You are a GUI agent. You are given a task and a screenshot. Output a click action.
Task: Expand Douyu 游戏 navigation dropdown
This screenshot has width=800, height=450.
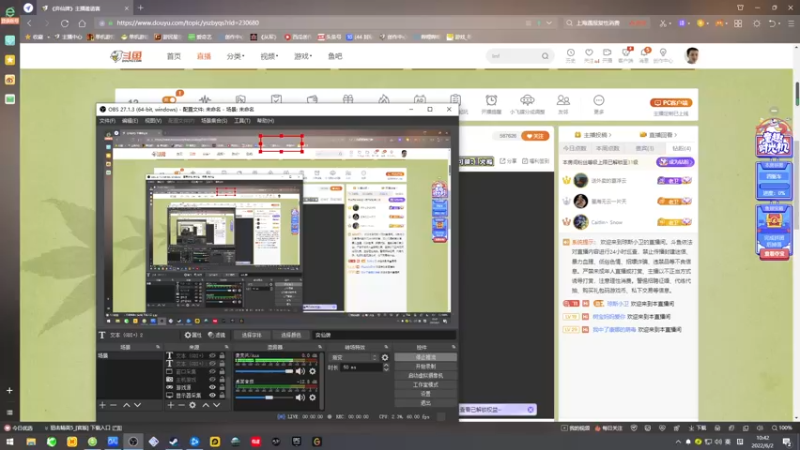click(x=303, y=56)
